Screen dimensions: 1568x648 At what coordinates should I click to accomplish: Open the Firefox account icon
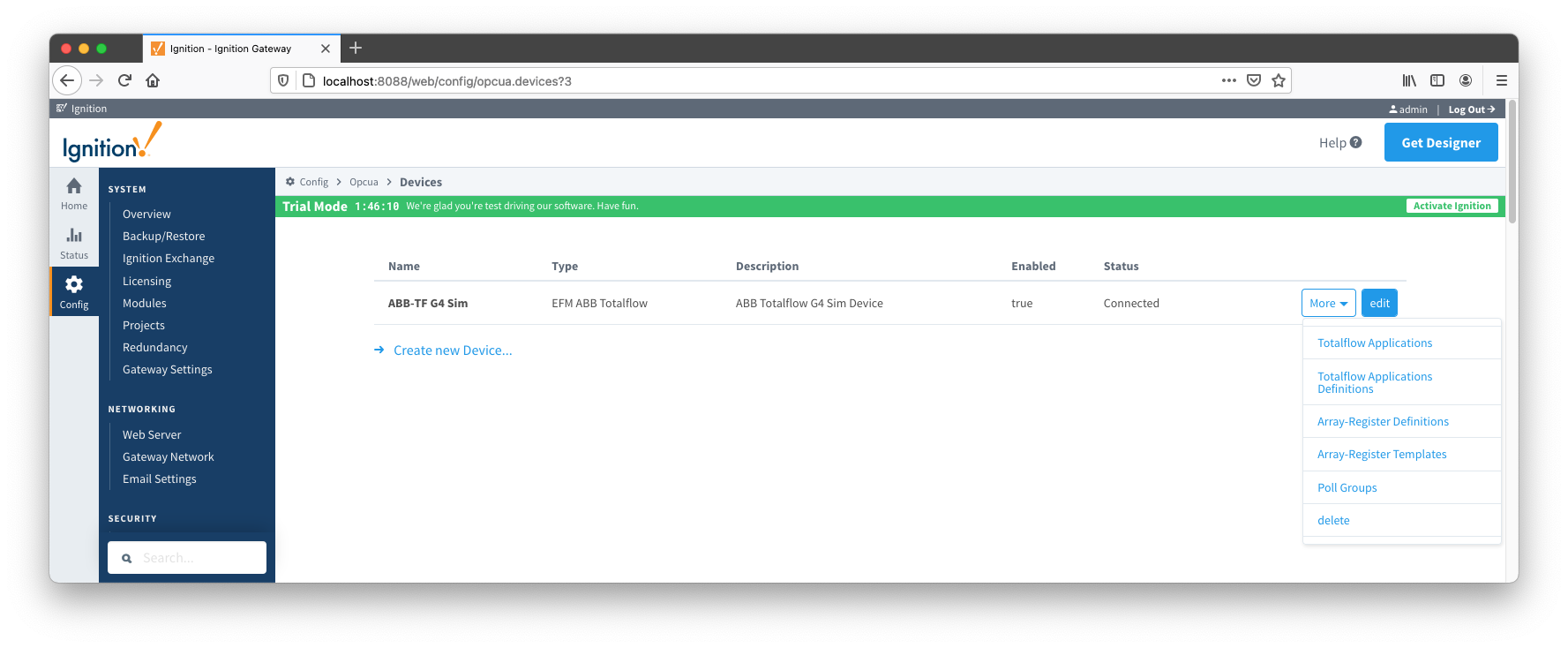1466,80
